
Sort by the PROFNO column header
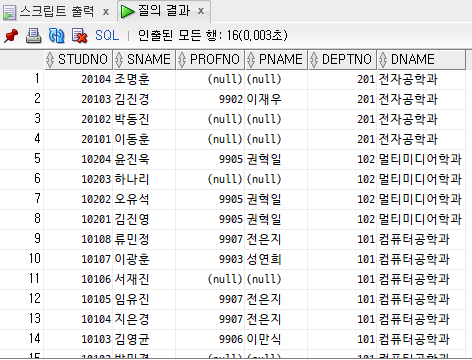210,60
